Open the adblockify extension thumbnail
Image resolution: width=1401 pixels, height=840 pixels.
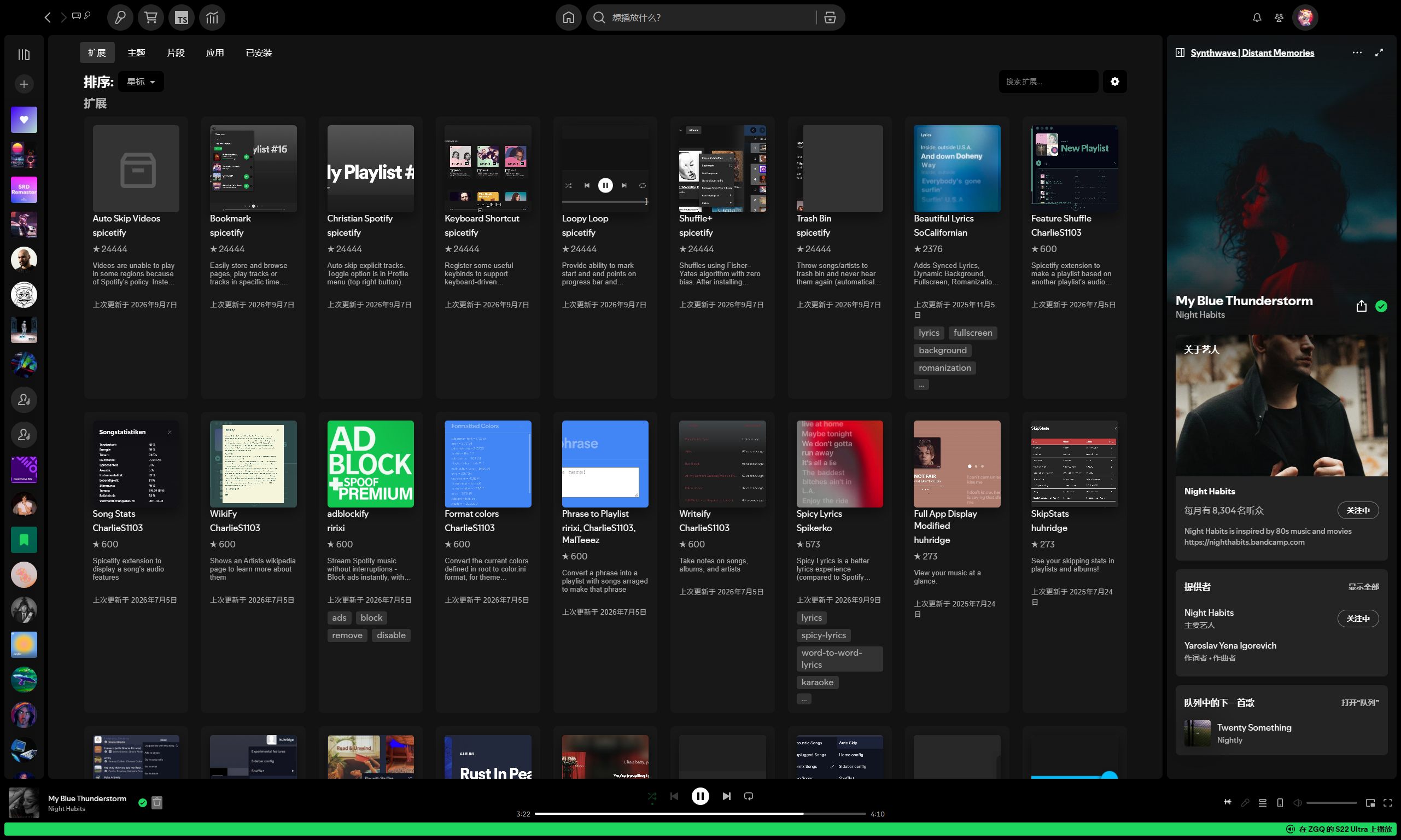[371, 464]
